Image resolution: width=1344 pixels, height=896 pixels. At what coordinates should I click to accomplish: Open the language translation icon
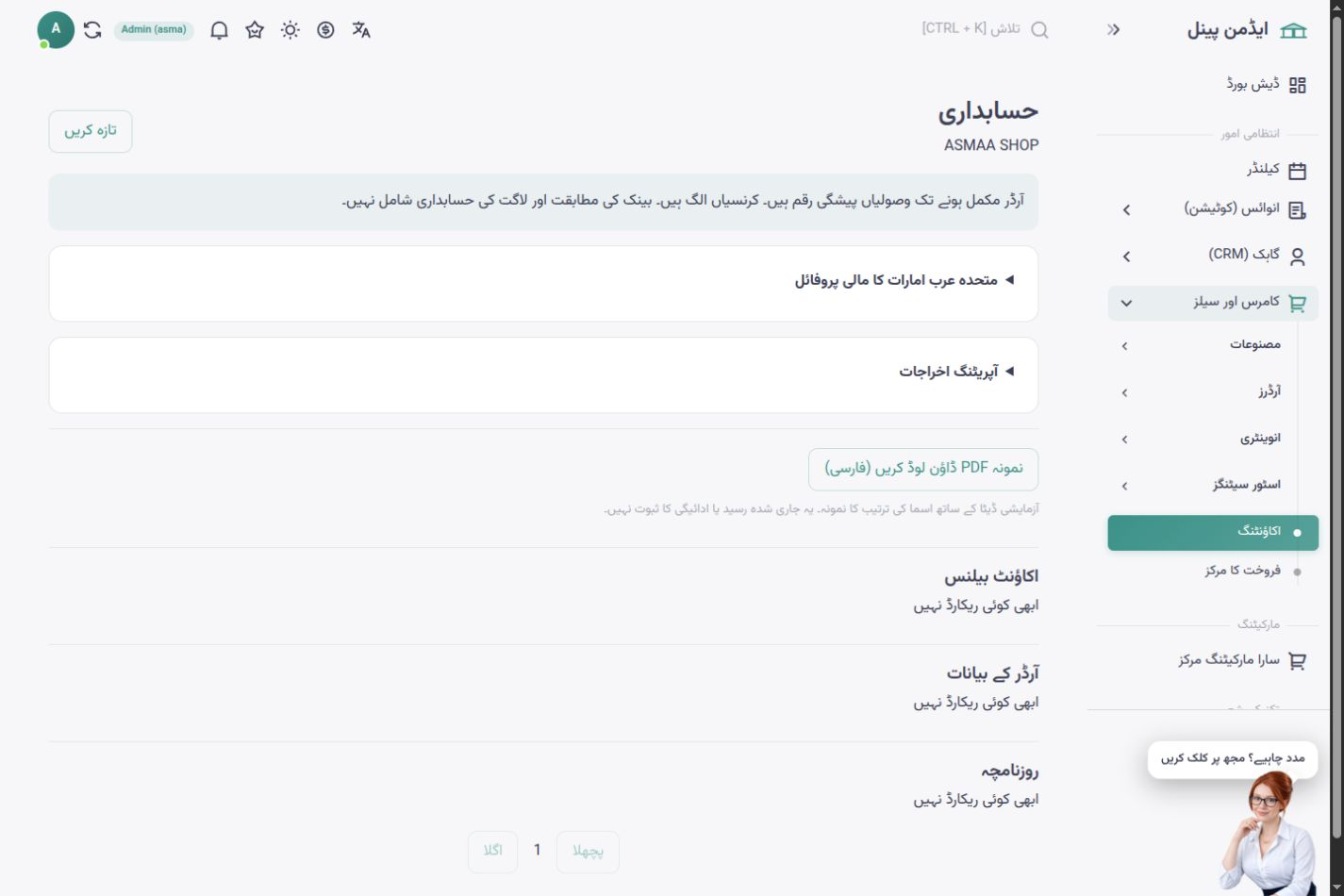coord(361,30)
